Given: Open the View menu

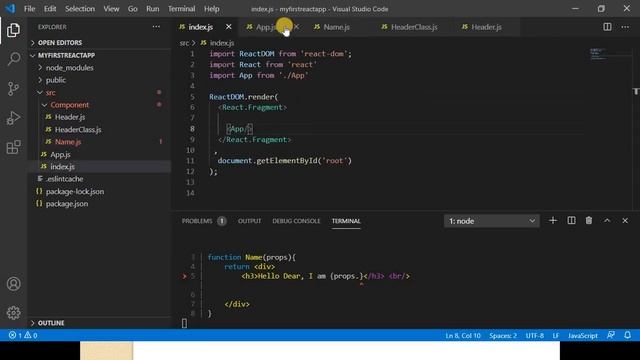Looking at the screenshot, I should pos(111,9).
